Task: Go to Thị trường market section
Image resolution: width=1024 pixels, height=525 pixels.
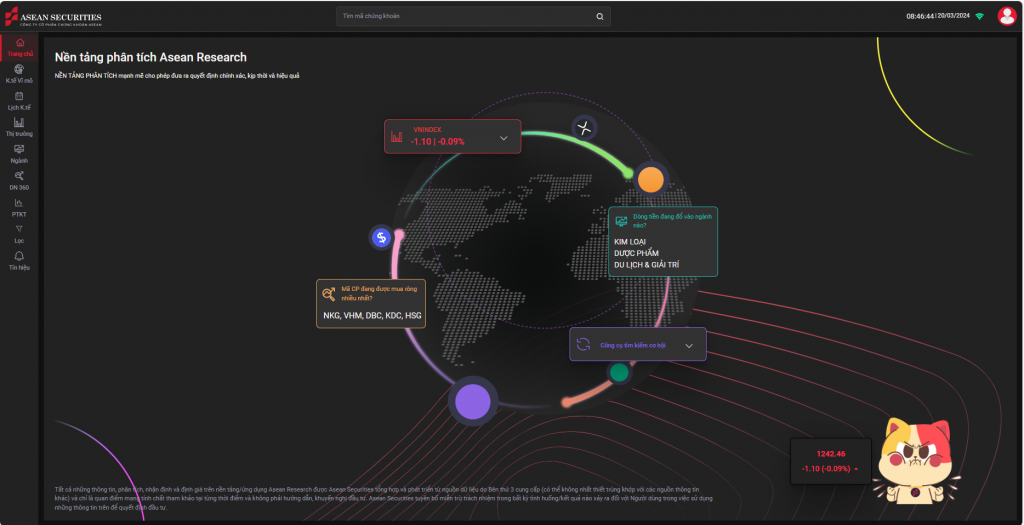Action: tap(20, 127)
